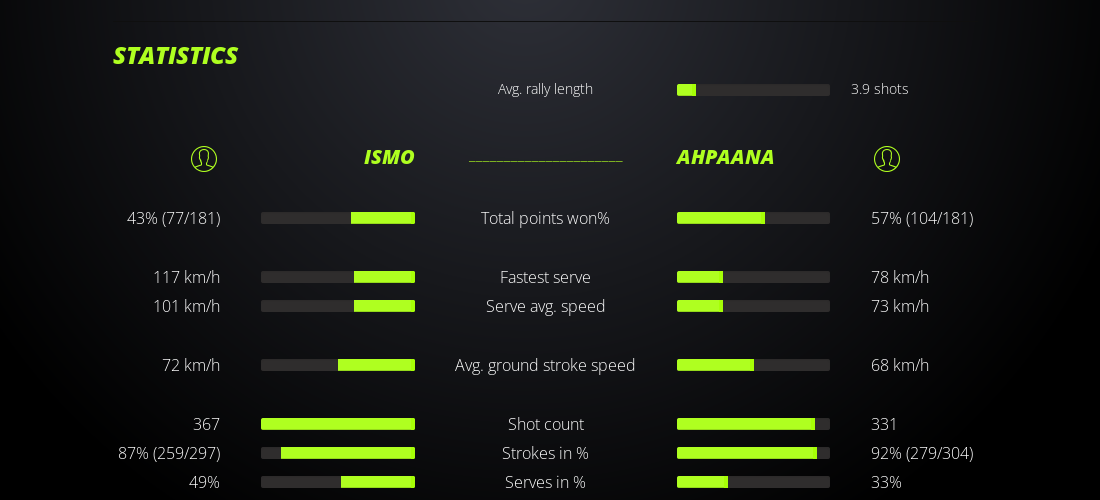Click Ismo's player profile icon

204,159
